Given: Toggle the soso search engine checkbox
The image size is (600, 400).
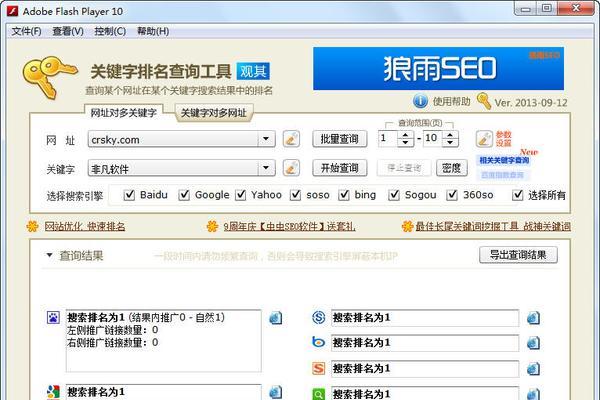Looking at the screenshot, I should click(x=295, y=195).
